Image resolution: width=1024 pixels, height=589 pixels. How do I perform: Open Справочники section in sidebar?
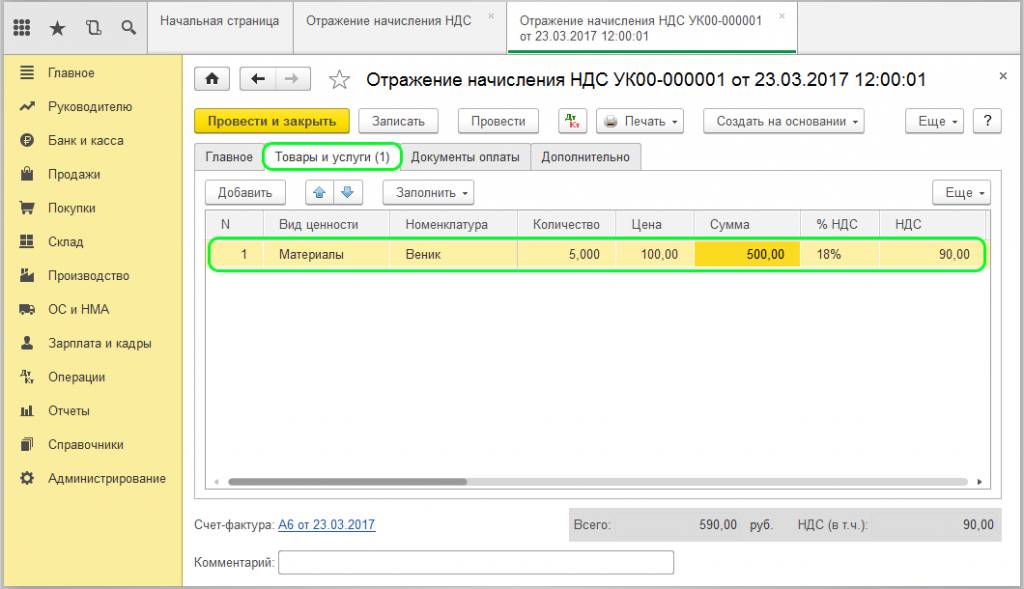[86, 445]
